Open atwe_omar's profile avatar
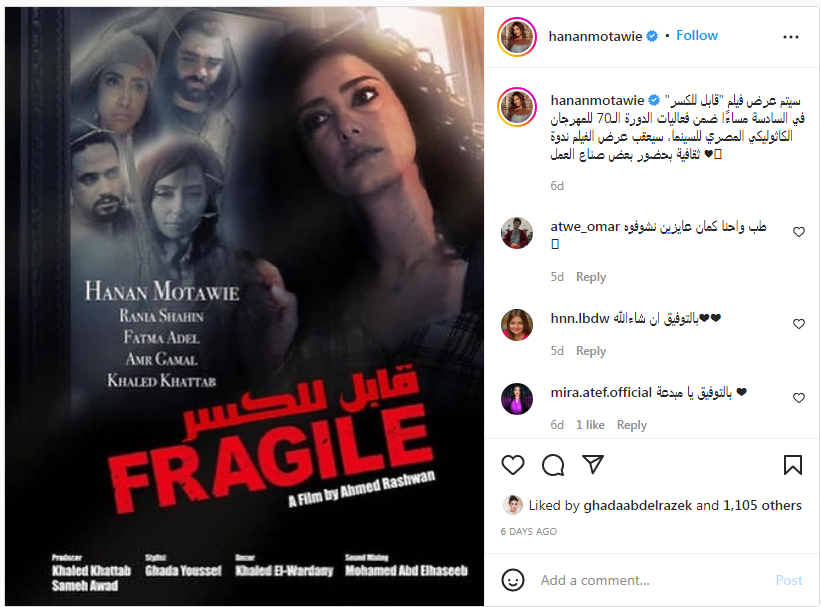This screenshot has width=821, height=607. point(517,233)
